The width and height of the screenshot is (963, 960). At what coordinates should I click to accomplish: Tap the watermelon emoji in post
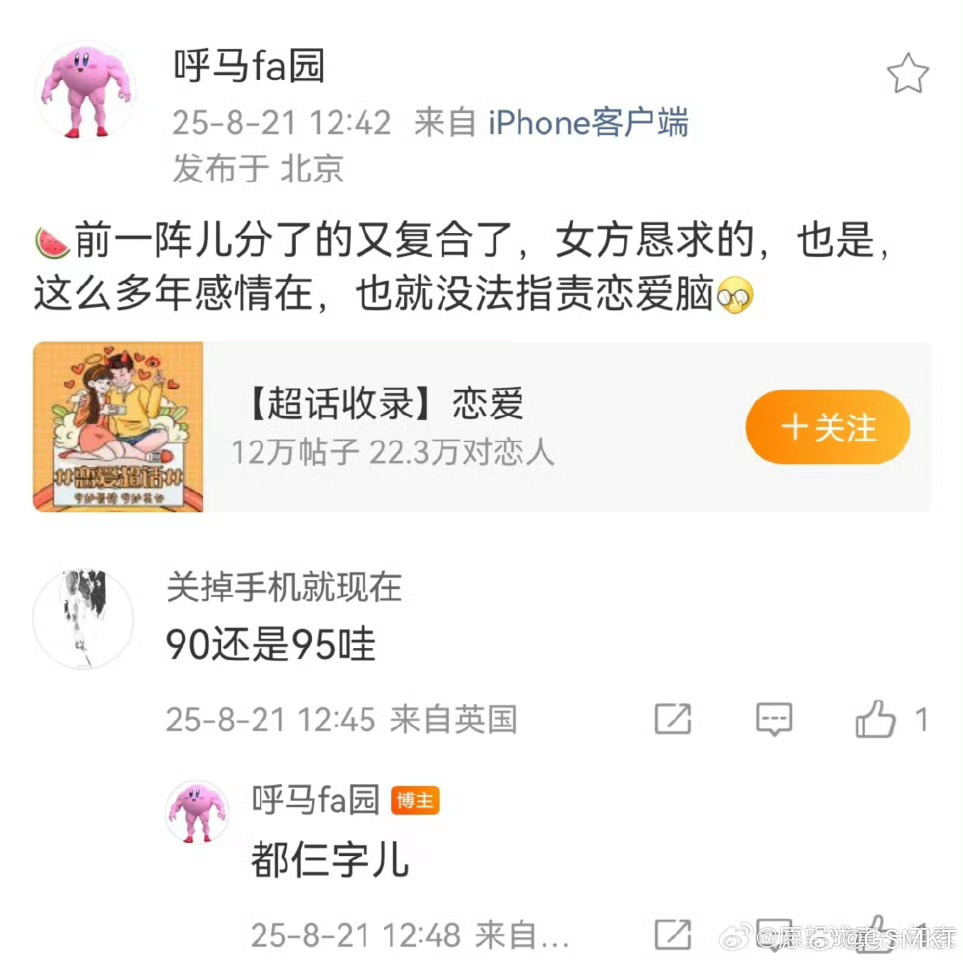[x=52, y=243]
